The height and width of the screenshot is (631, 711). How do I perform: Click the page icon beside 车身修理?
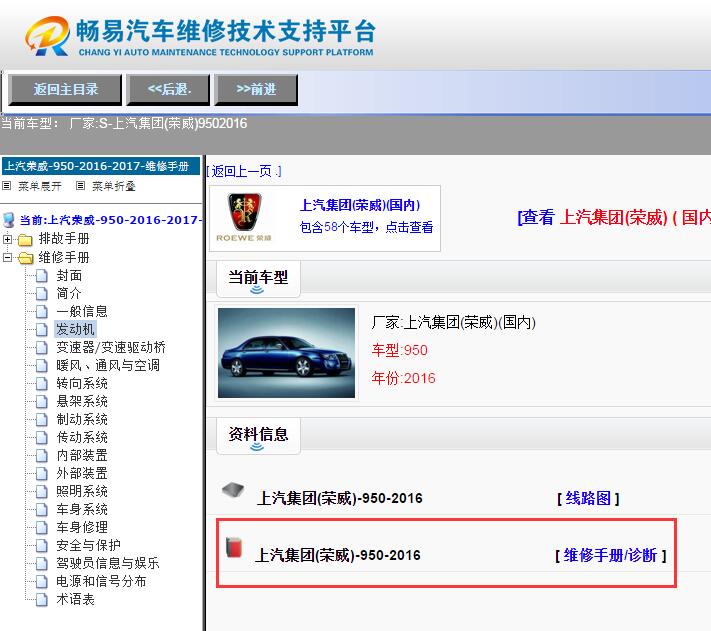42,527
